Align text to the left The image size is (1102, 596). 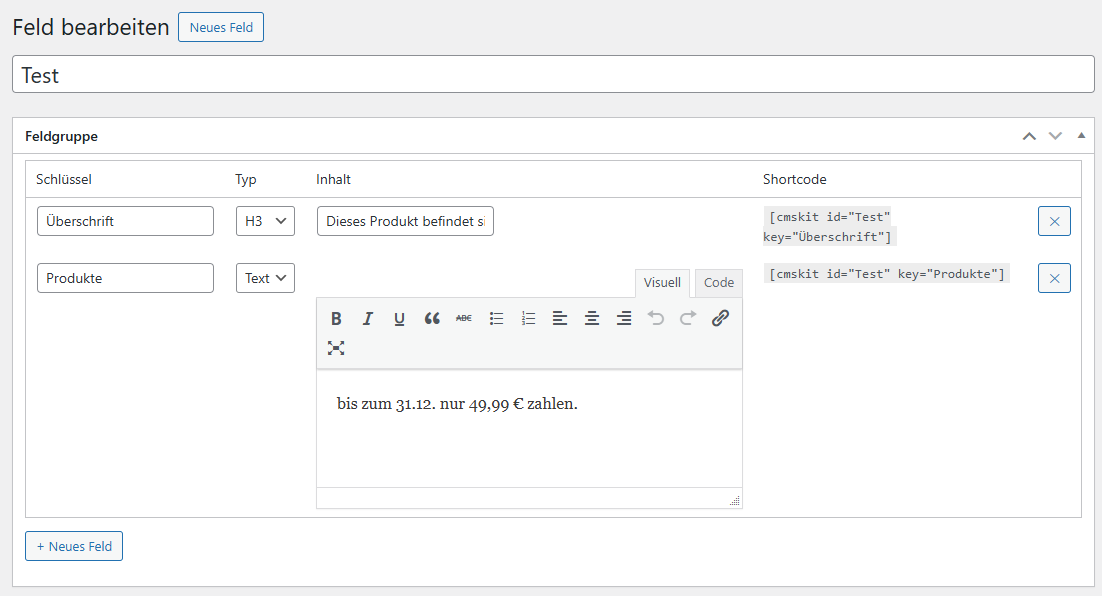click(x=560, y=319)
